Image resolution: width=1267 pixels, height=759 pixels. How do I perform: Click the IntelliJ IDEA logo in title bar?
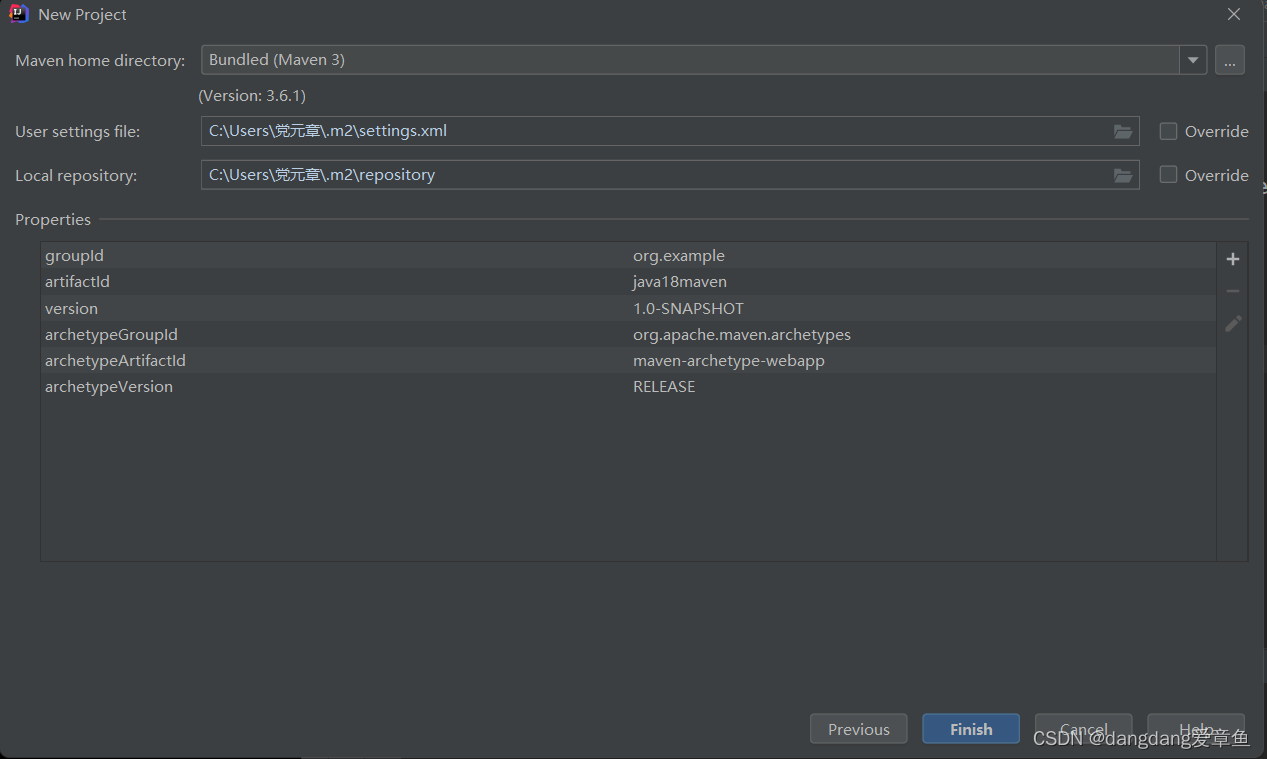click(x=19, y=14)
